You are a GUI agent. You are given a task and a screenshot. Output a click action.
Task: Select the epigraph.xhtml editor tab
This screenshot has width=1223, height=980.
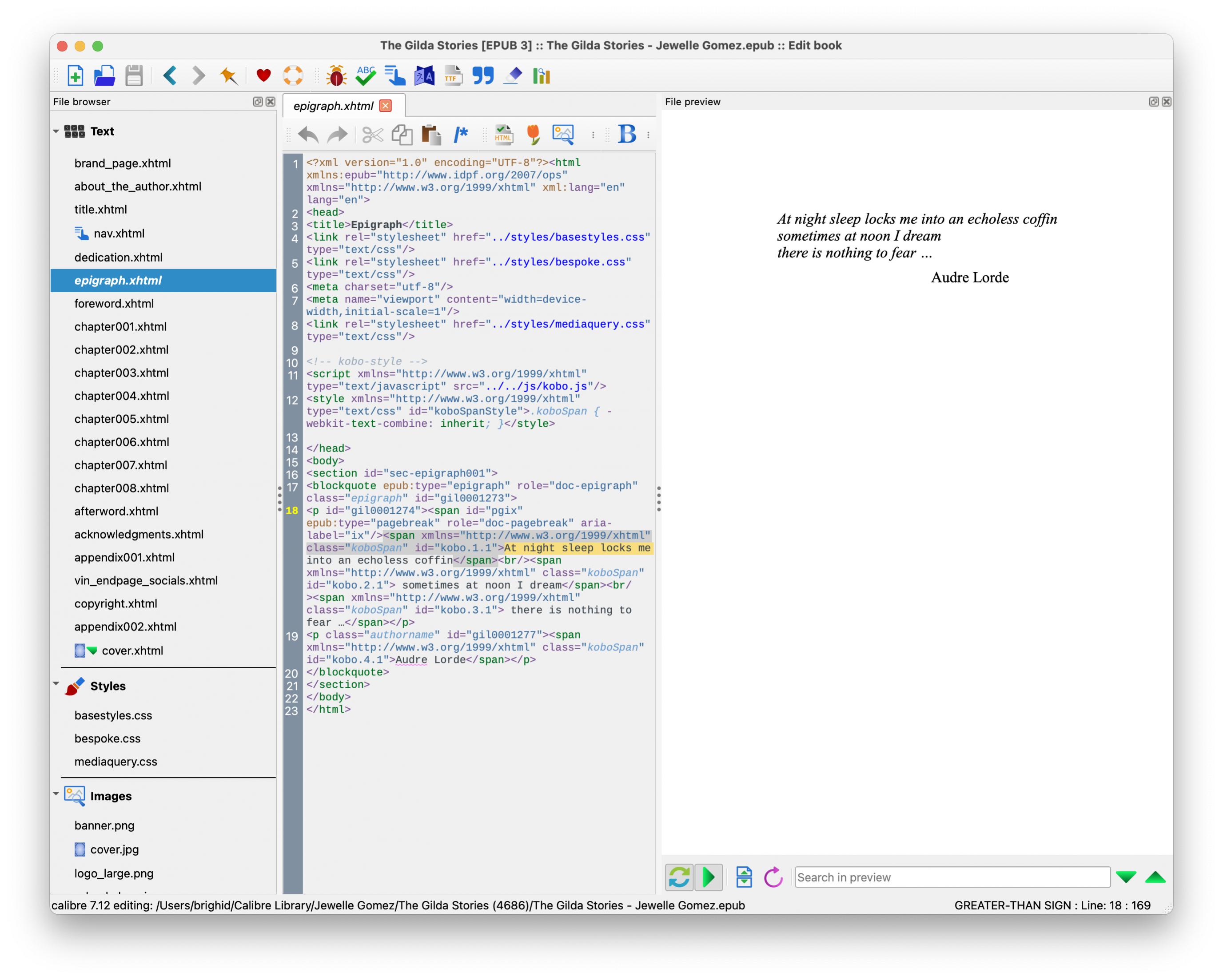(334, 106)
